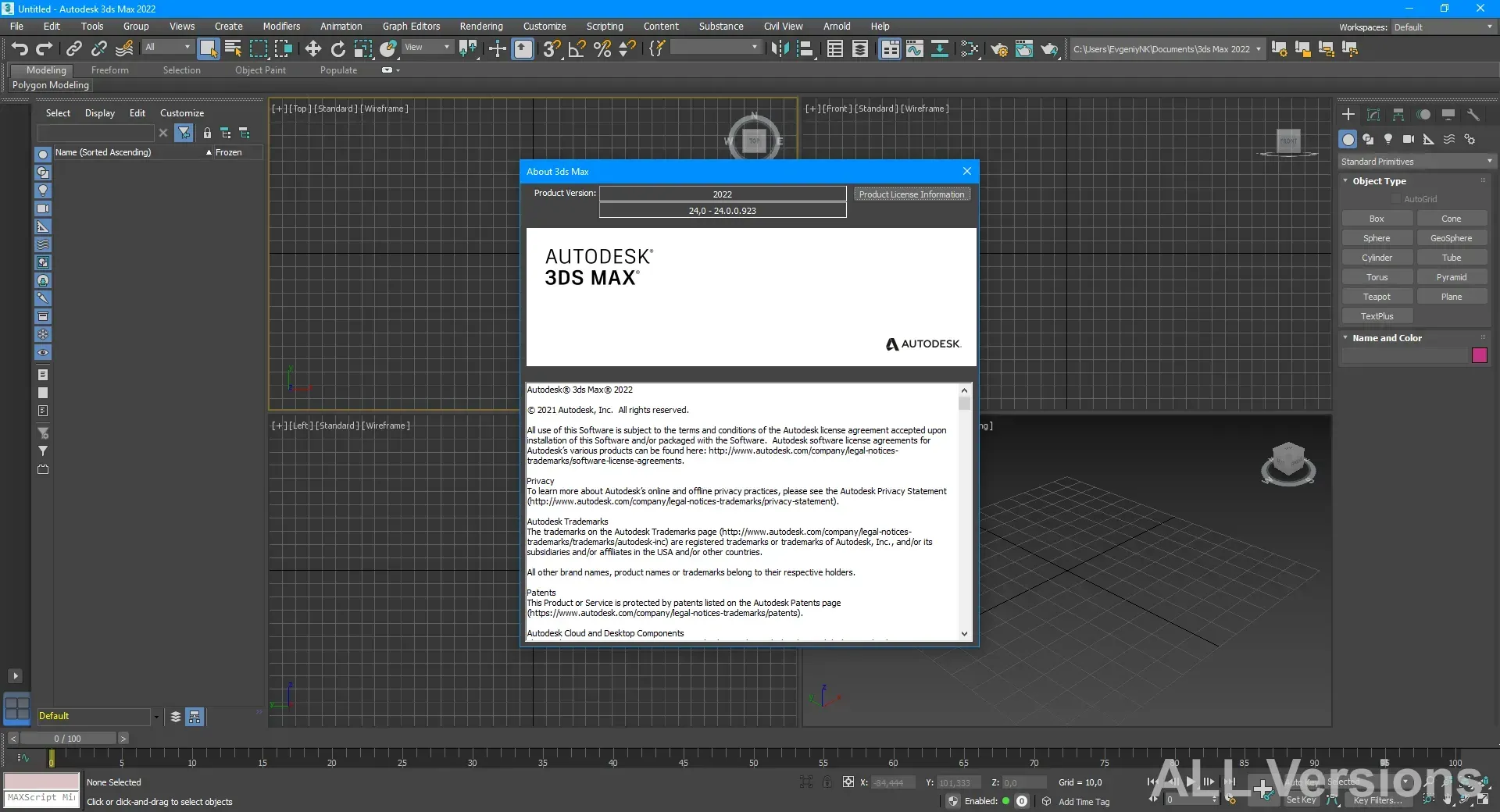Image resolution: width=1500 pixels, height=812 pixels.
Task: Open the Workspaces Default dropdown
Action: 1443,27
